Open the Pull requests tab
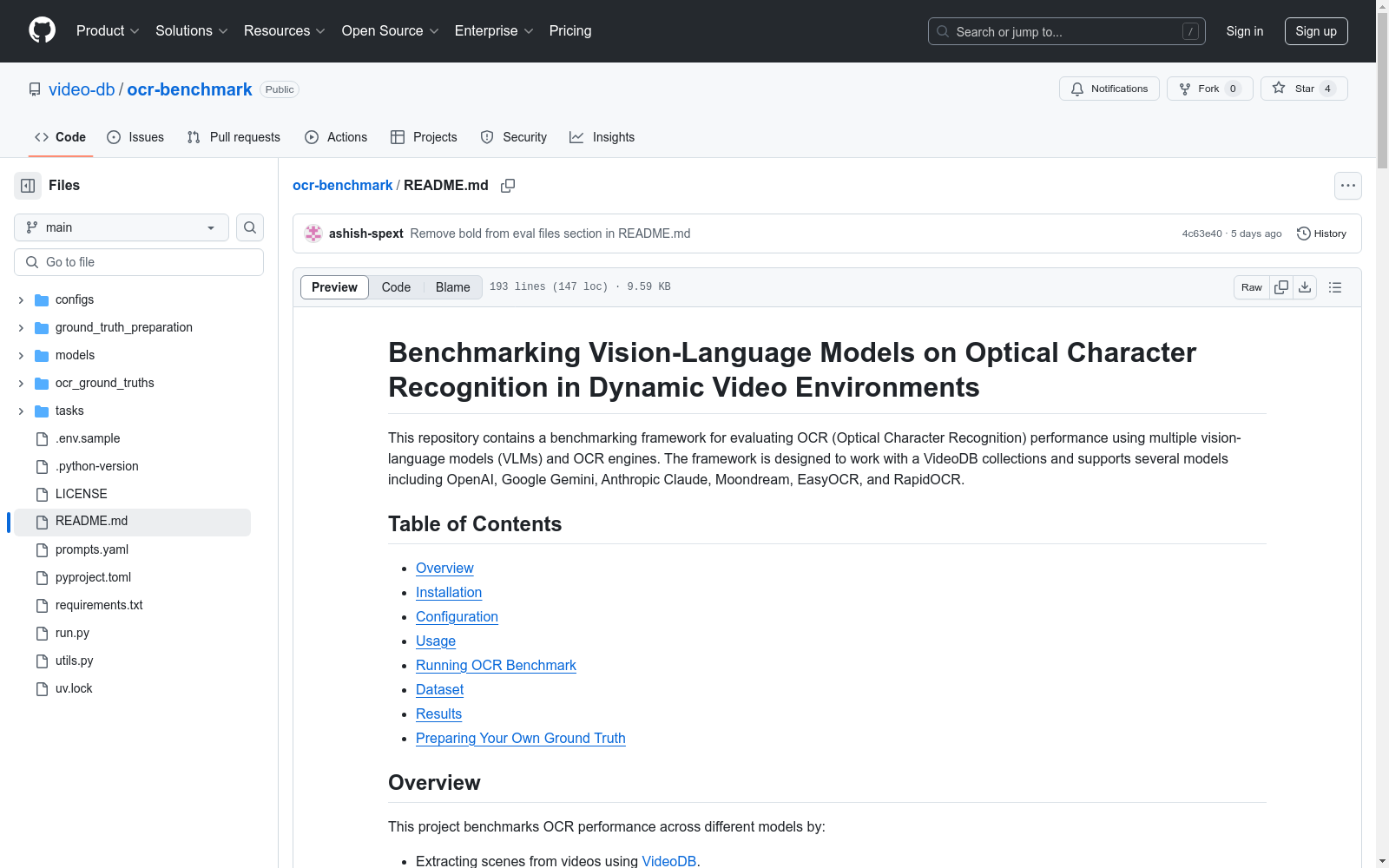 pos(233,136)
